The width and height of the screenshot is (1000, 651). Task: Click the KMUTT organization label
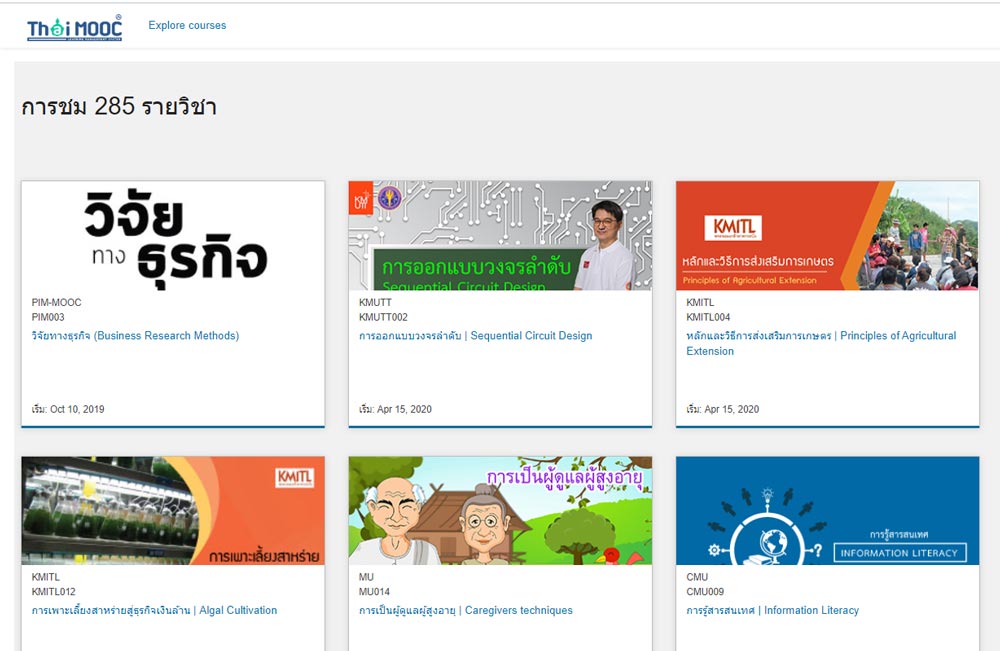(376, 303)
